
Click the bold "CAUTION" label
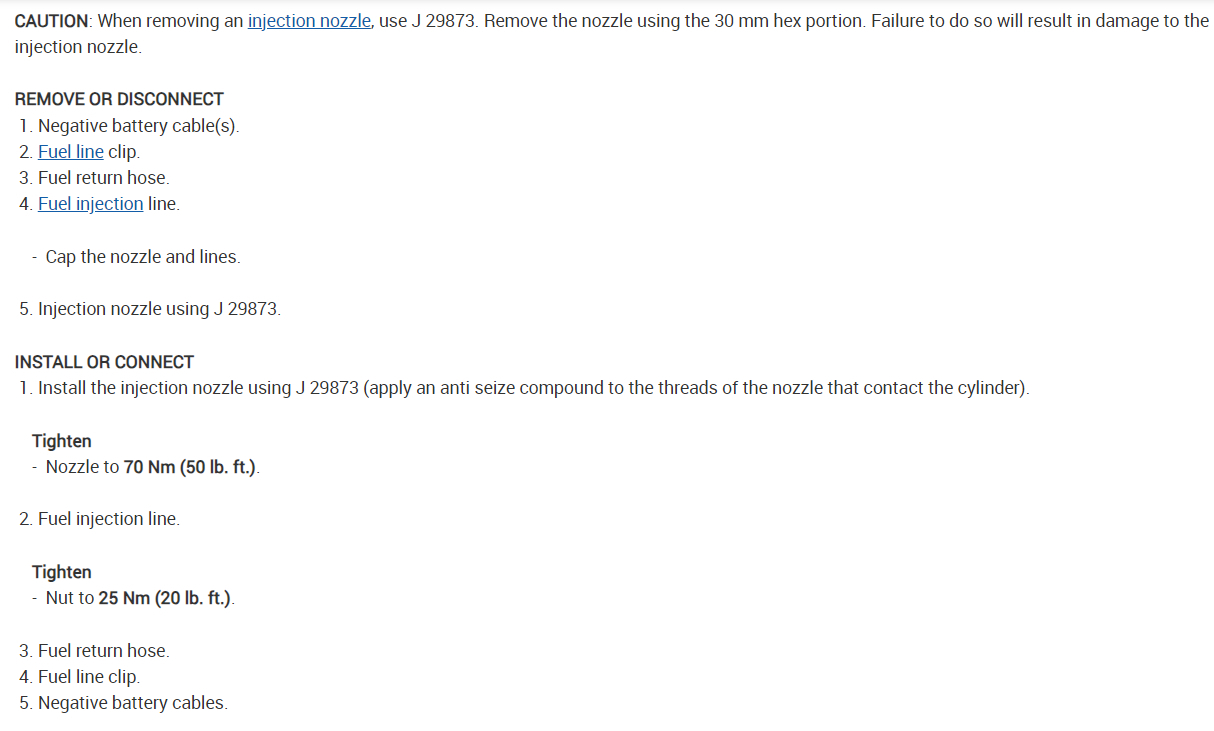[x=52, y=21]
